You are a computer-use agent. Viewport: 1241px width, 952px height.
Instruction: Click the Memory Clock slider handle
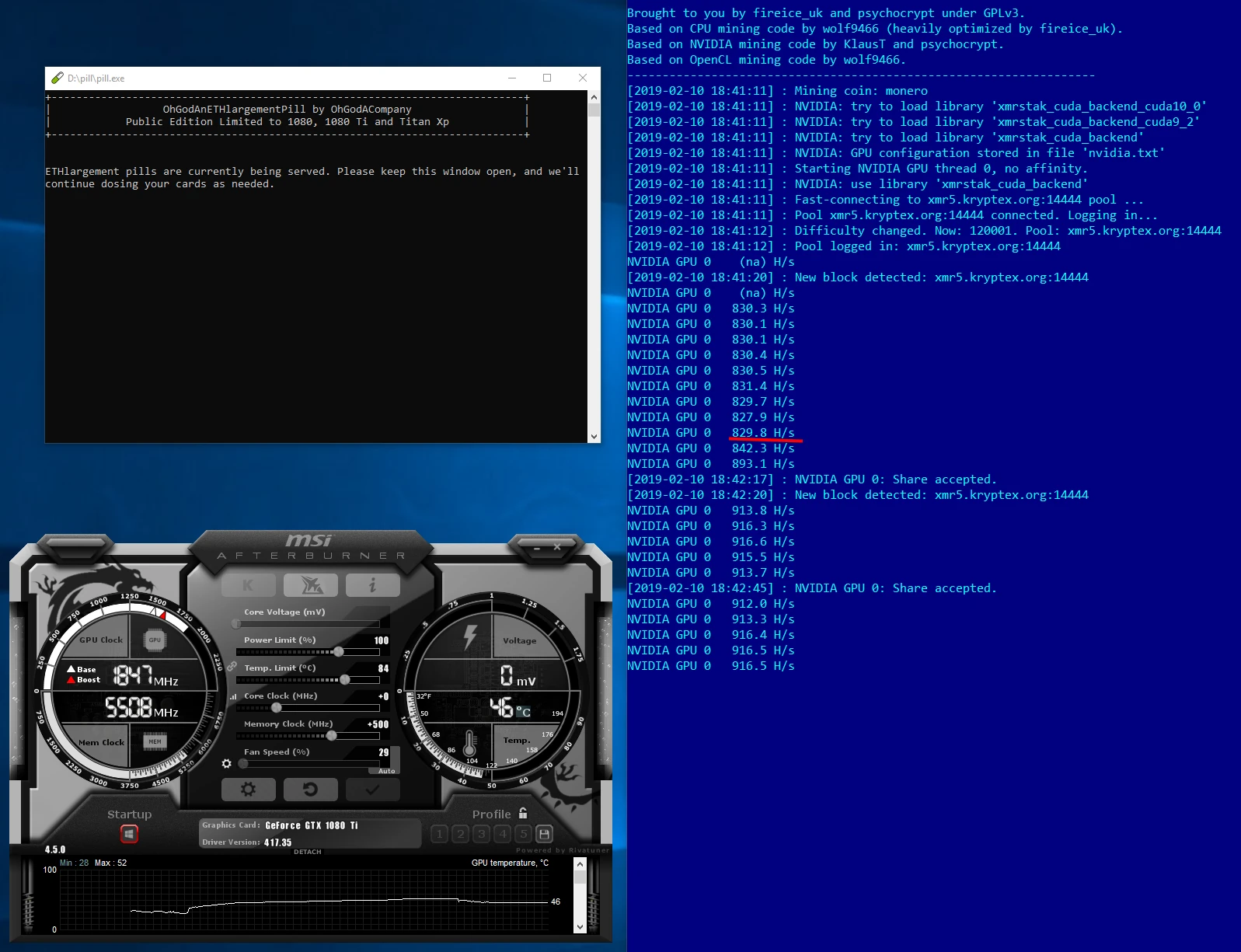tap(332, 735)
